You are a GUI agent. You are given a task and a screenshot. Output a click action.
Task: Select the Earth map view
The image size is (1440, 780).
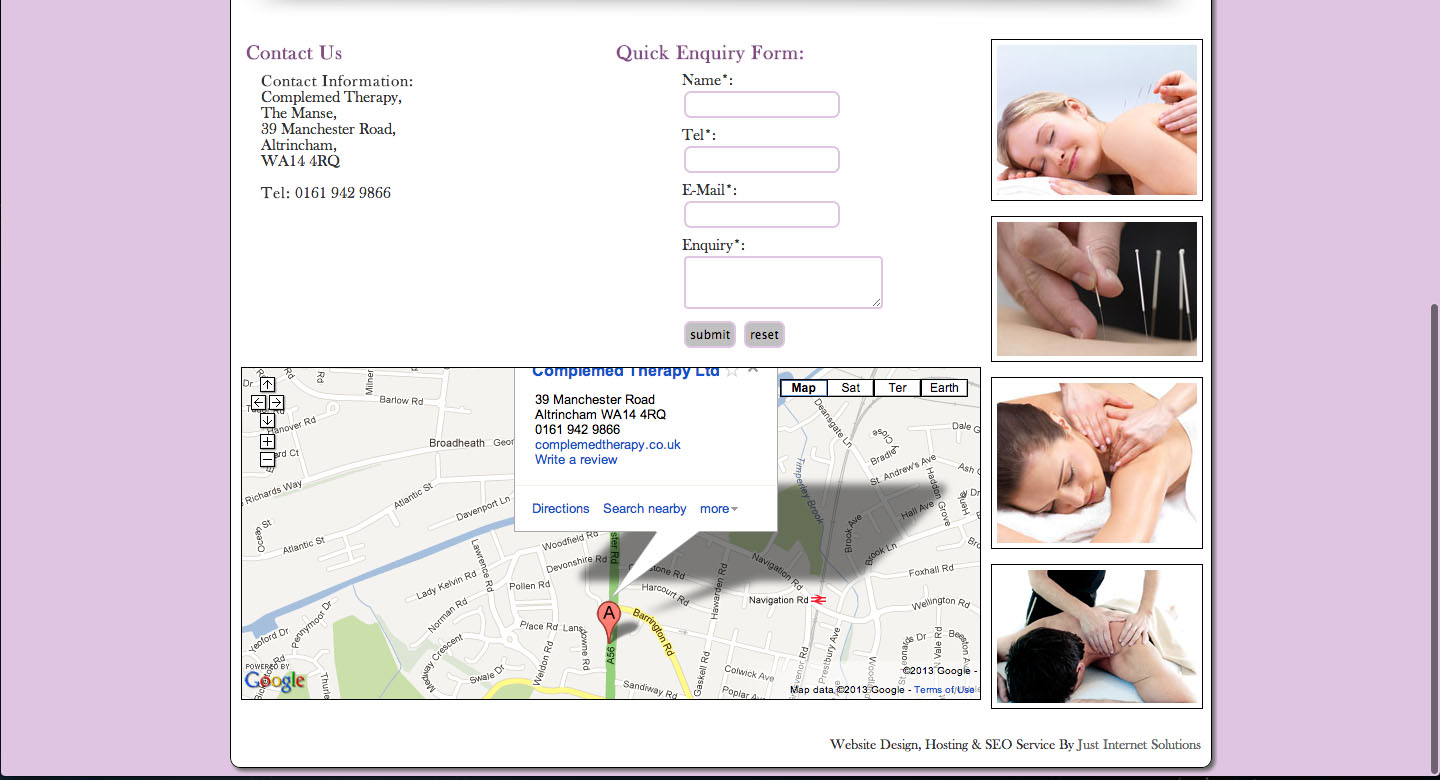tap(943, 388)
